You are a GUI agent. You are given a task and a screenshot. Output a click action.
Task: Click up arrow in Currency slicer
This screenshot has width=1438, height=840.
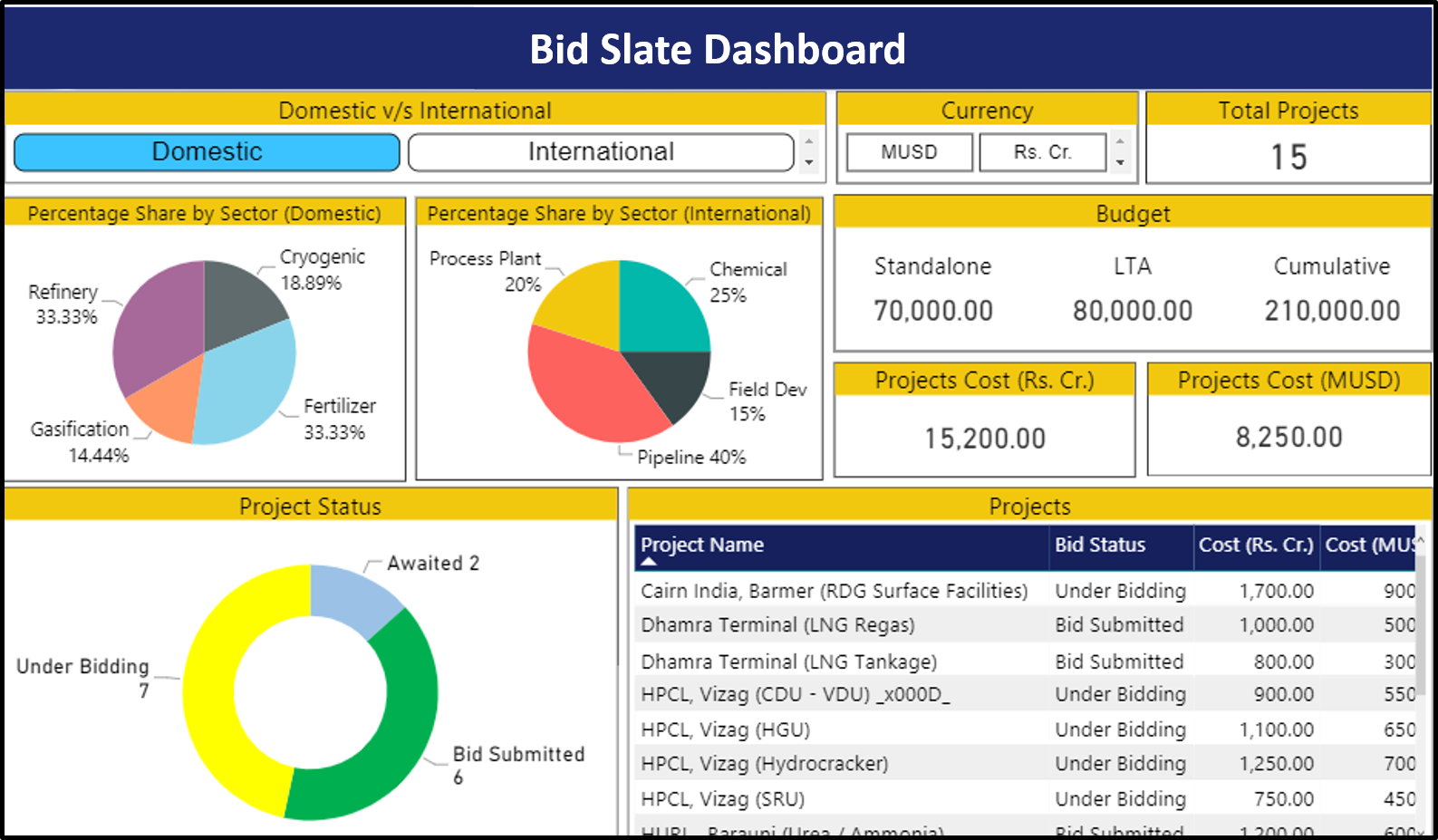[x=1121, y=141]
